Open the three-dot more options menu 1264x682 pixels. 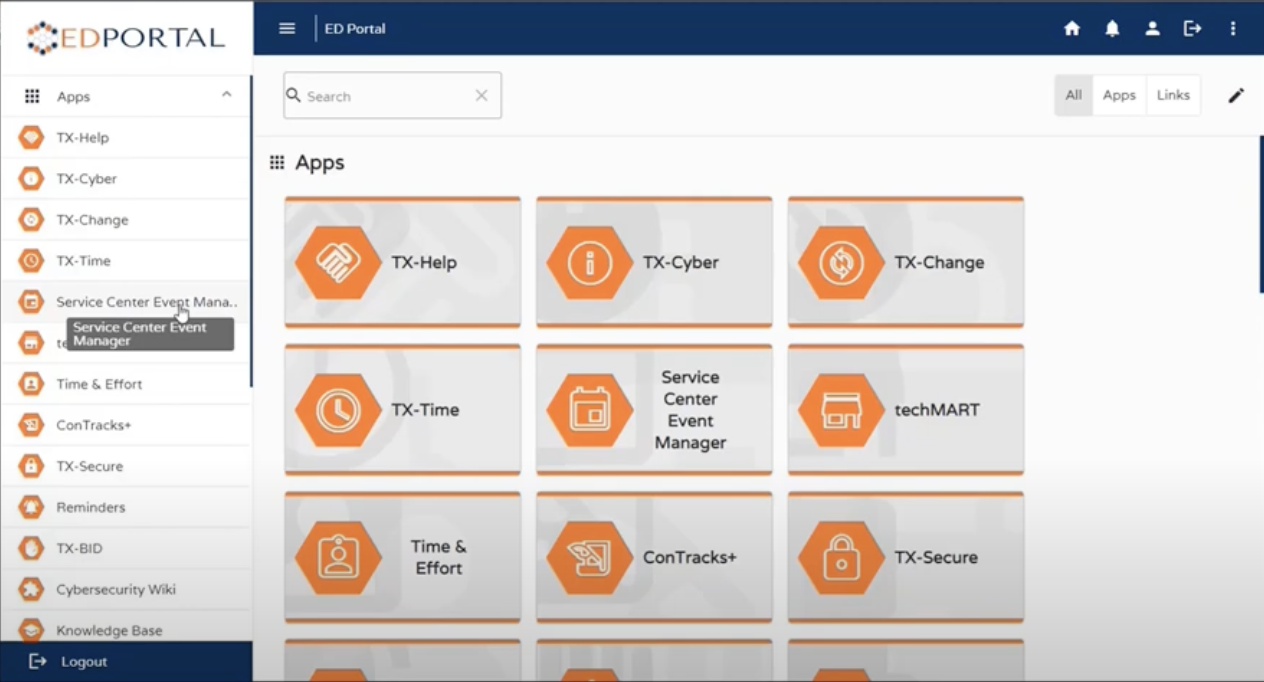(x=1233, y=29)
